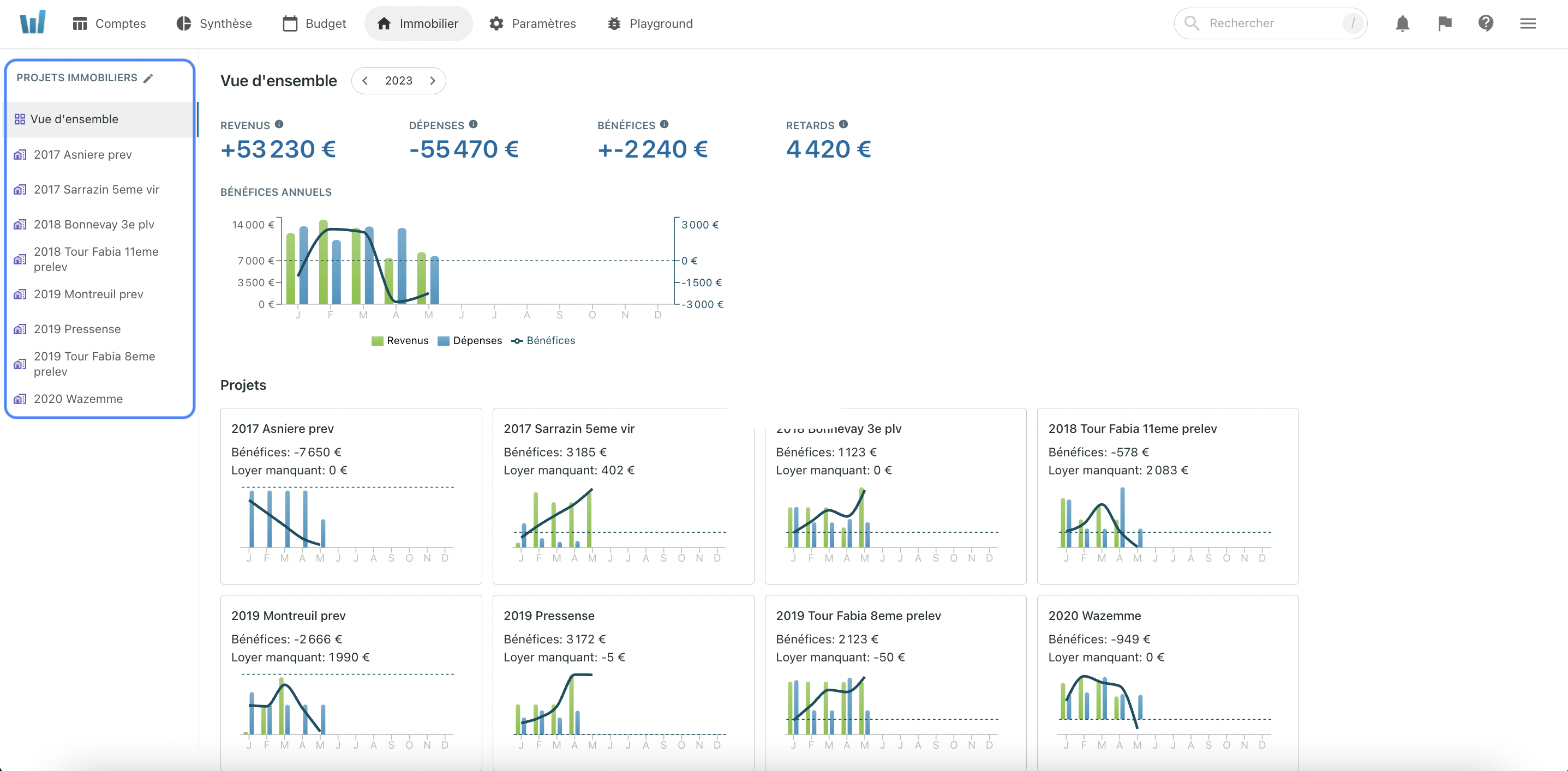Select 2019 Pressense in sidebar
1568x771 pixels.
click(x=77, y=329)
